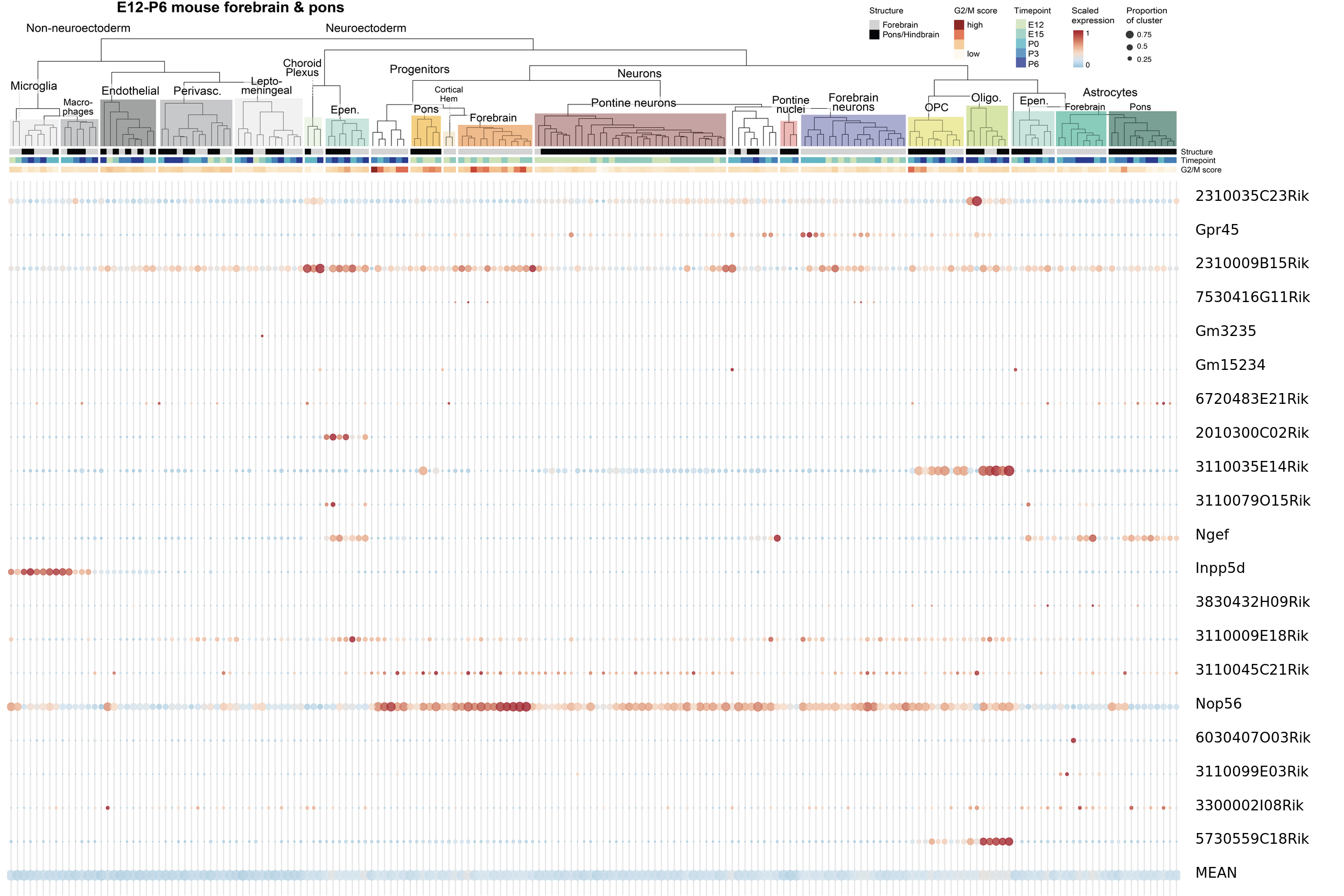This screenshot has height=896, width=1344.
Task: Click the Pontine neurons dendrogram block
Action: coord(631,130)
